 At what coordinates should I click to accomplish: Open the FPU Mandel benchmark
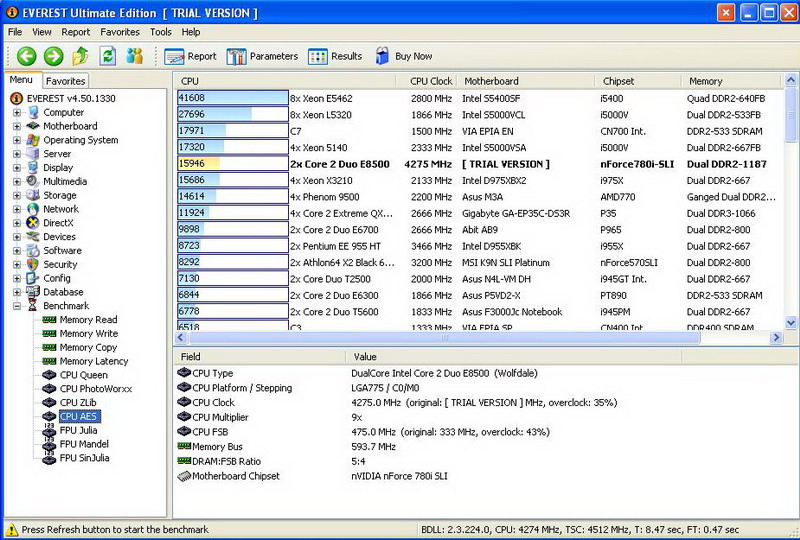click(x=84, y=444)
